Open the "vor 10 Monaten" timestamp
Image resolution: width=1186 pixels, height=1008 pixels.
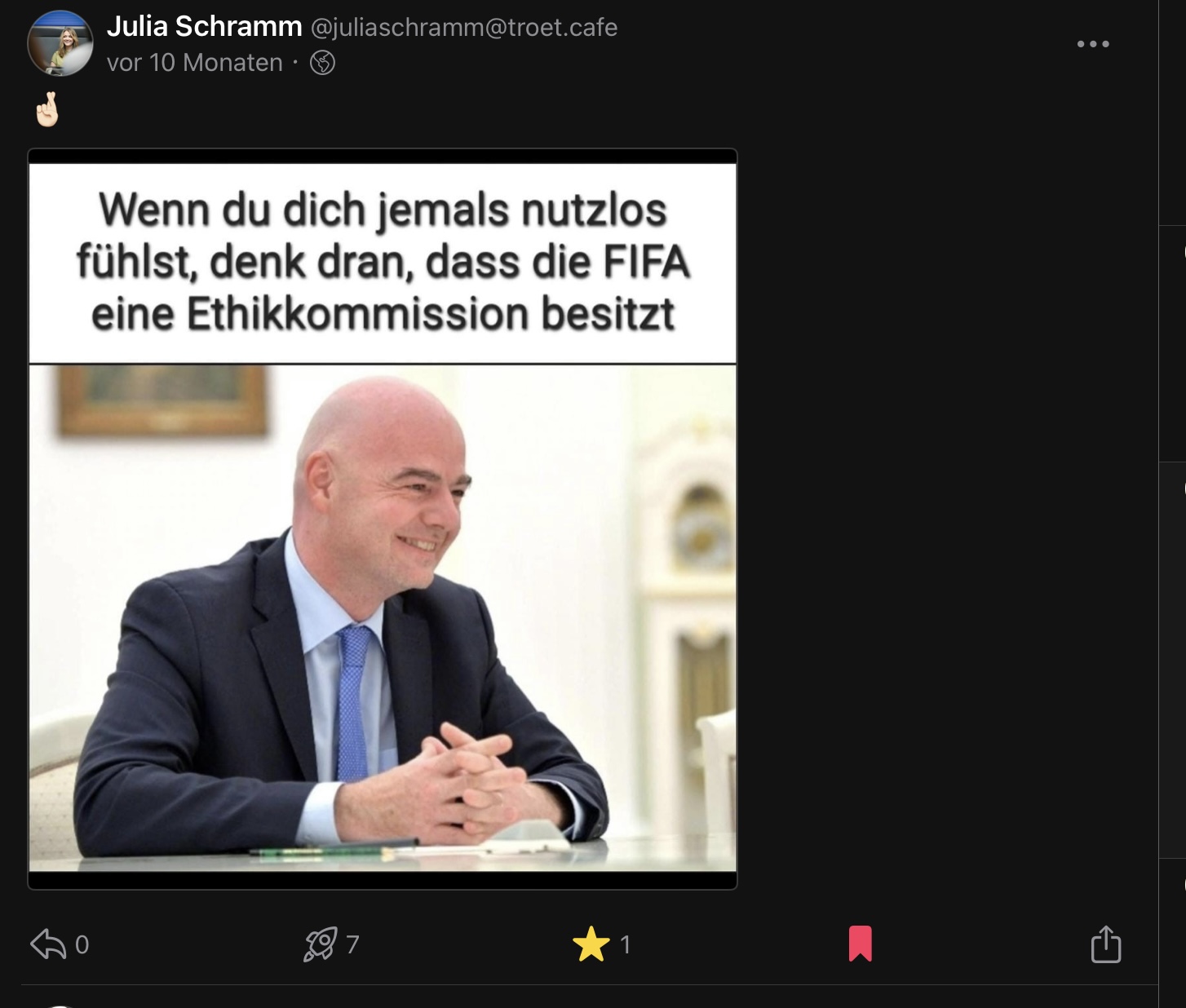pos(195,63)
